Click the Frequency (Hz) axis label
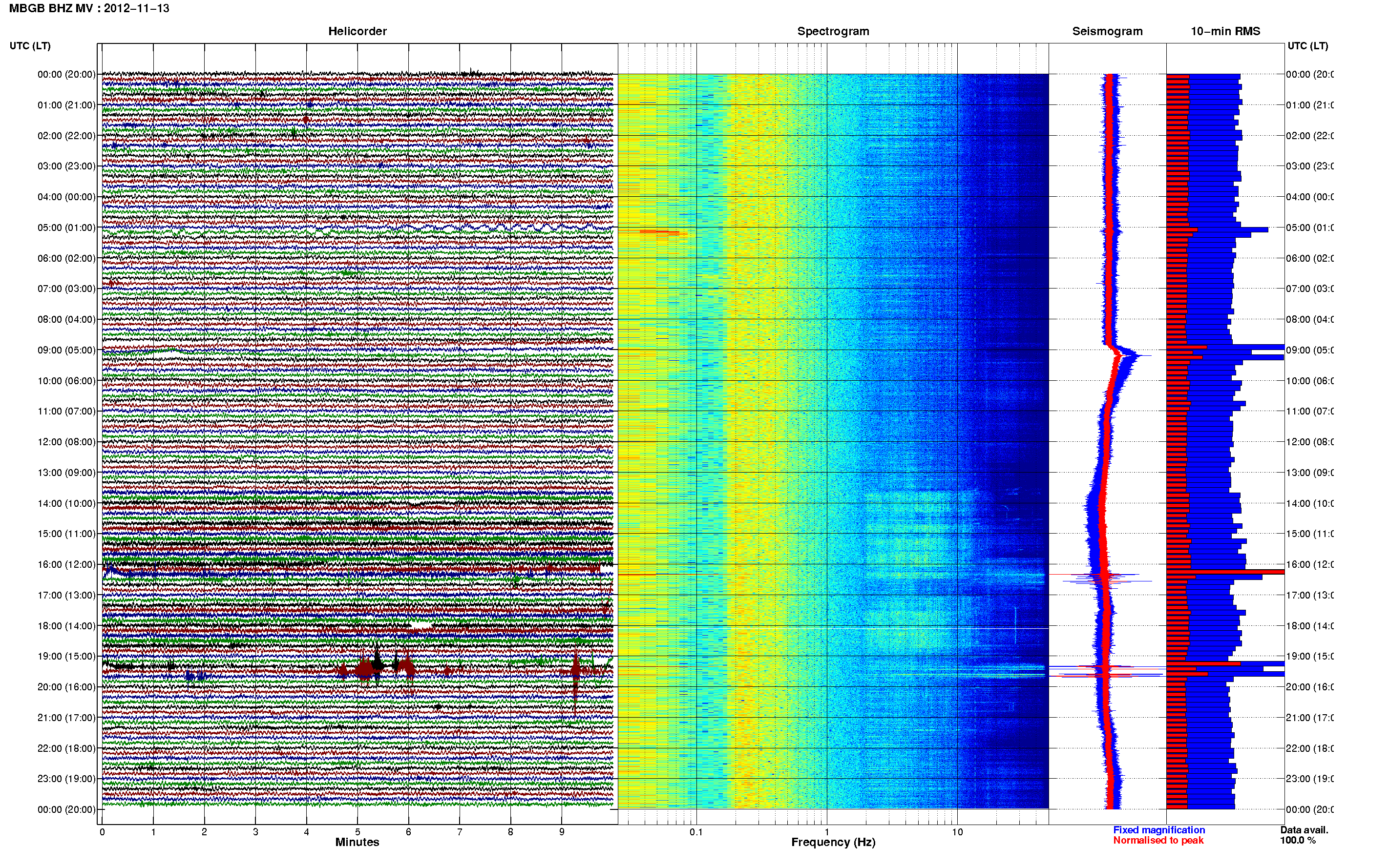The height and width of the screenshot is (868, 1389). (x=833, y=842)
